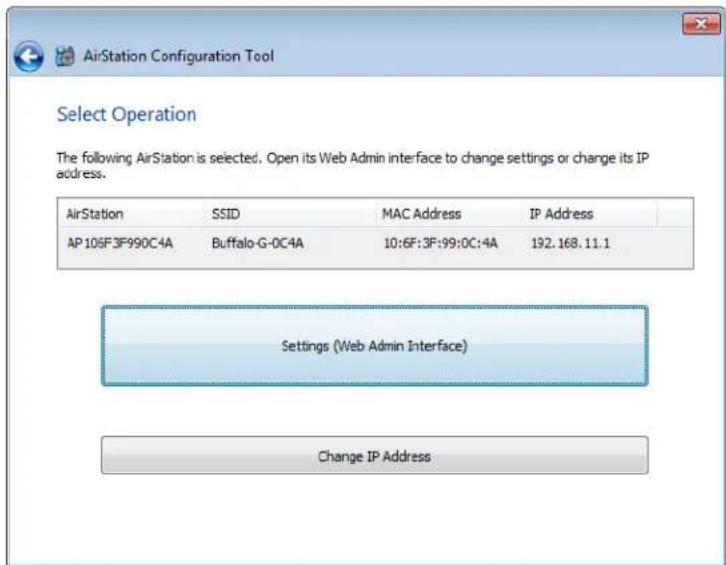Click the AirStation Configuration Tool app icon
This screenshot has width=726, height=565.
tap(65, 56)
